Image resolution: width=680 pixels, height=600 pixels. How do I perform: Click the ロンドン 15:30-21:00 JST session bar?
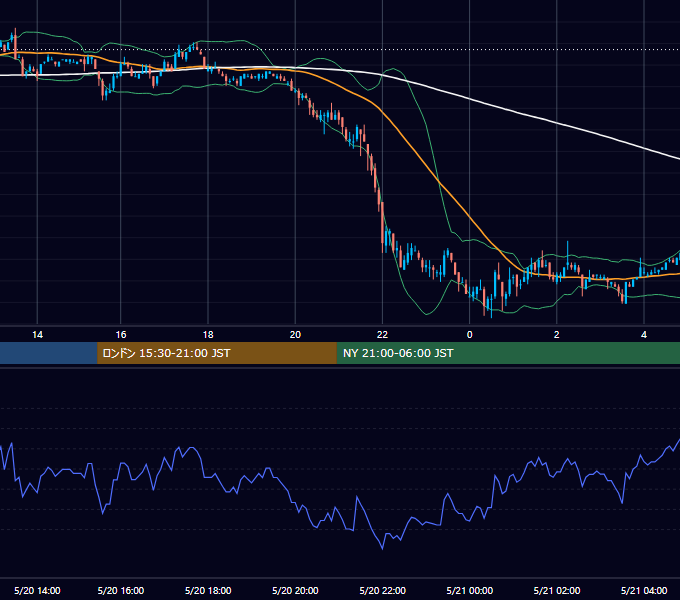[x=217, y=353]
